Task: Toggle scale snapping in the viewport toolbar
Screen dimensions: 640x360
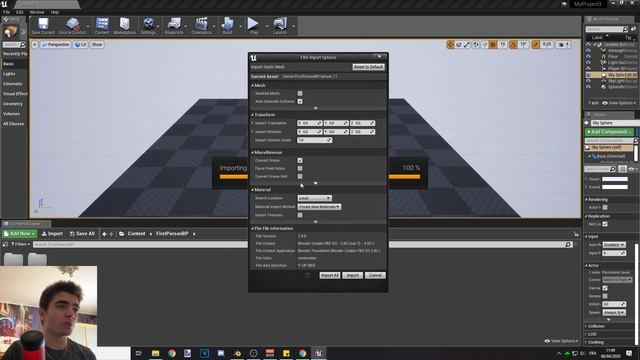Action: 536,44
